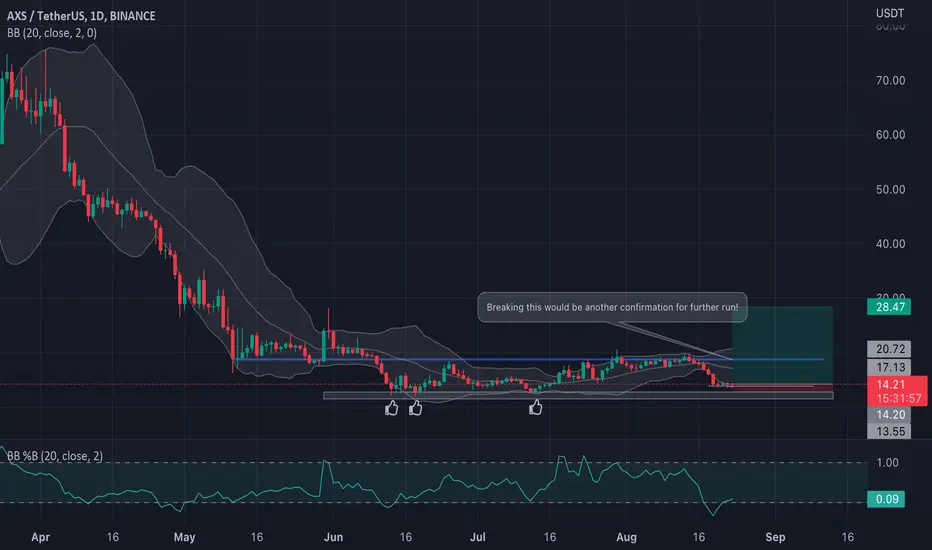The width and height of the screenshot is (932, 550).
Task: Click the 13.55 price label
Action: (x=889, y=431)
